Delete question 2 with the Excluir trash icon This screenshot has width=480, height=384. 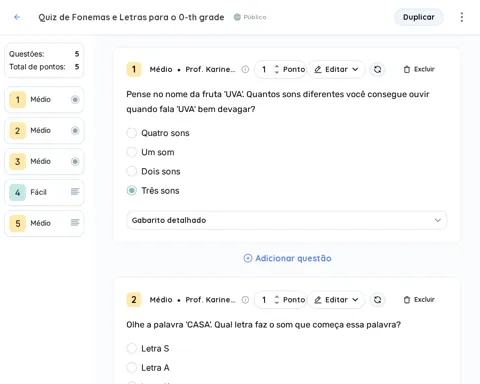419,300
